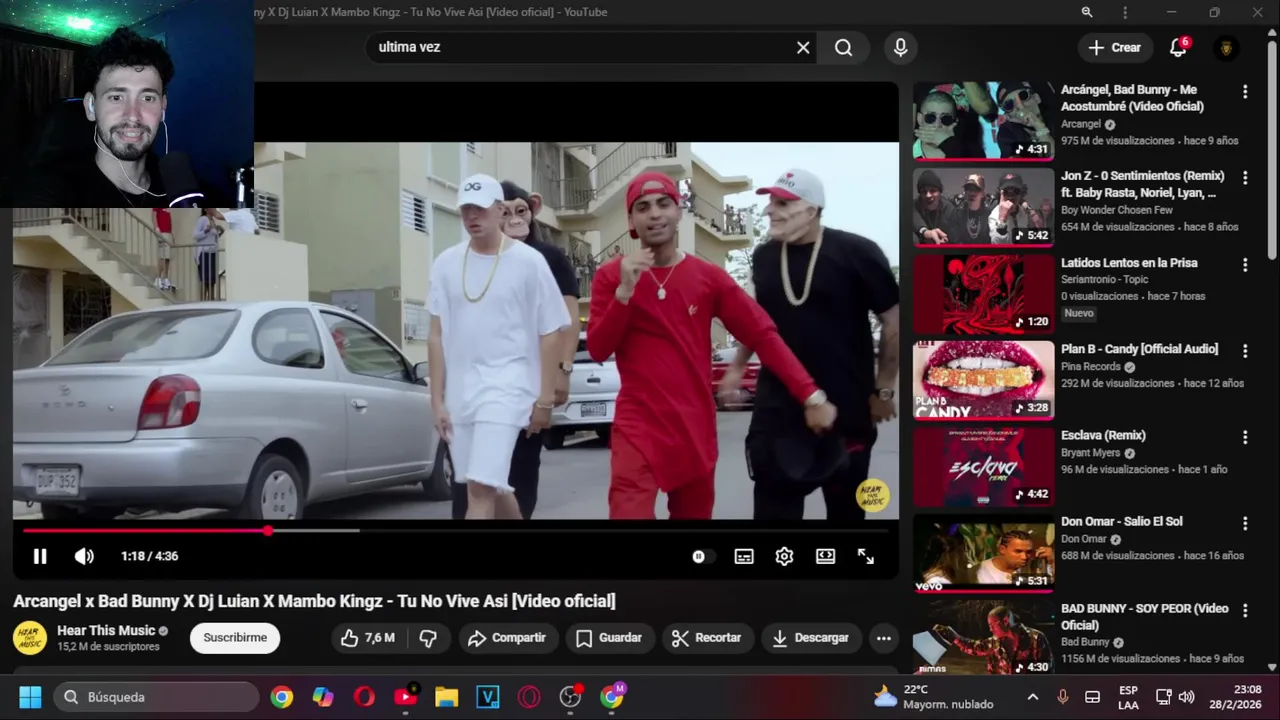Click the 'Nuevo' badge on Latidos Lentos

coord(1079,313)
